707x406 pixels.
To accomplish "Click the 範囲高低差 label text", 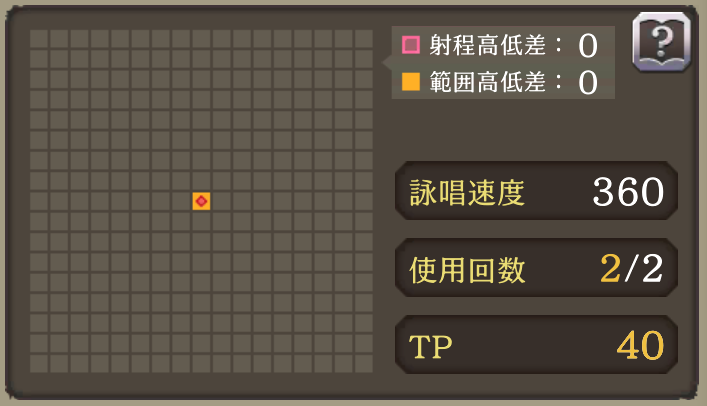I will click(x=487, y=82).
